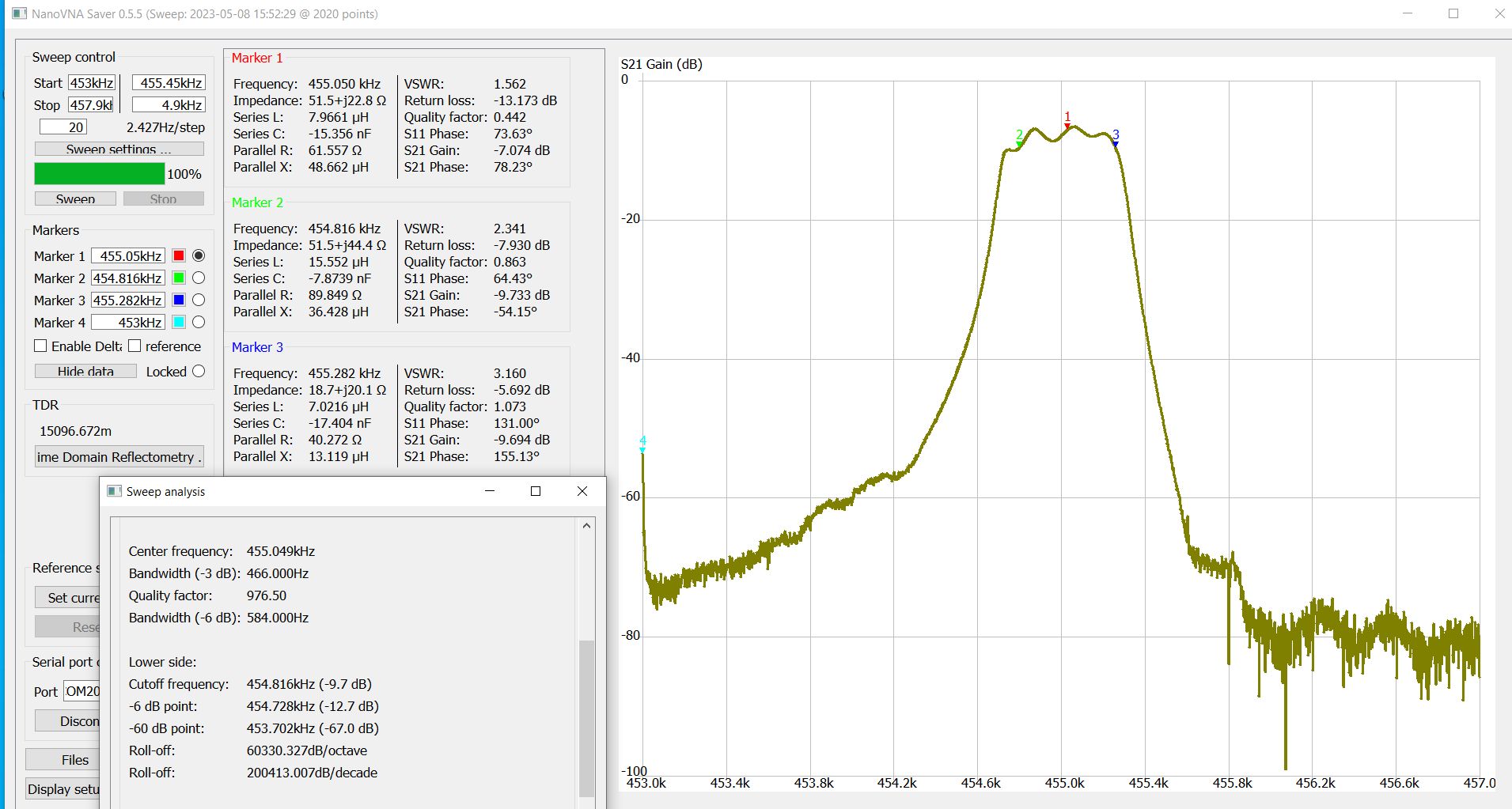Toggle the reference checkbox

tap(135, 346)
